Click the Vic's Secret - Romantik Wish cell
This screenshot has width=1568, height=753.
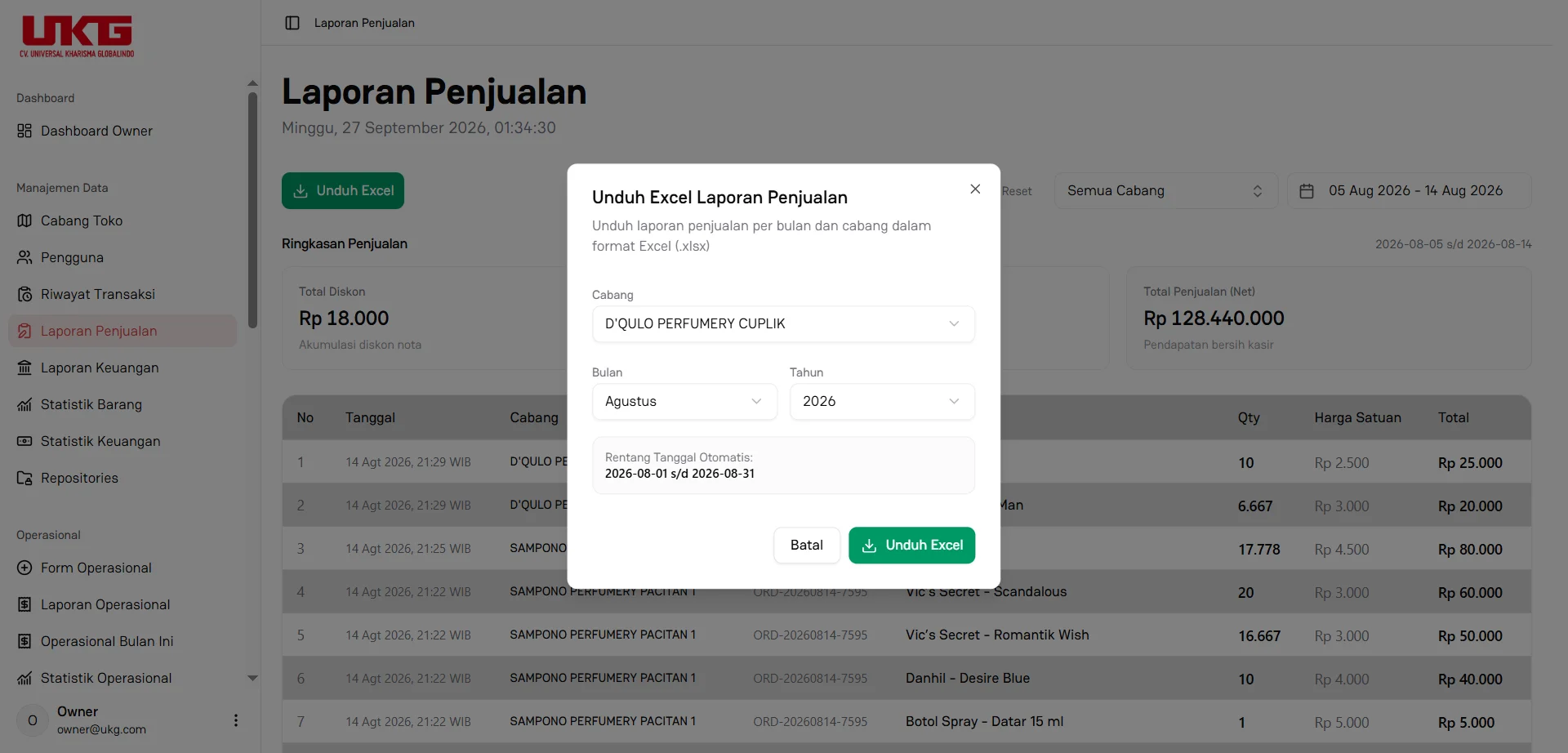point(997,635)
